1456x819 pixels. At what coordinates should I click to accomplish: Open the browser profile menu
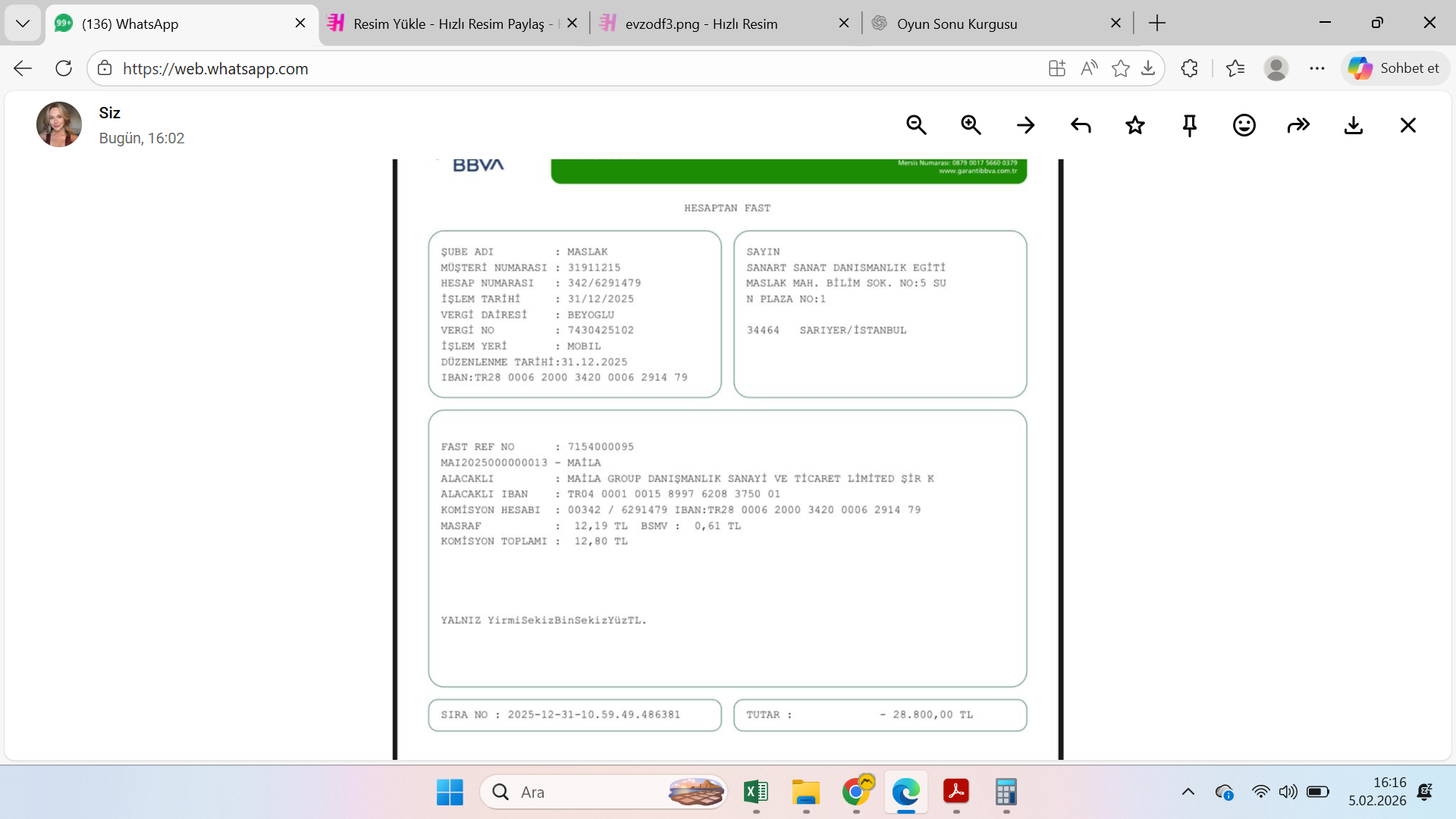coord(1276,68)
